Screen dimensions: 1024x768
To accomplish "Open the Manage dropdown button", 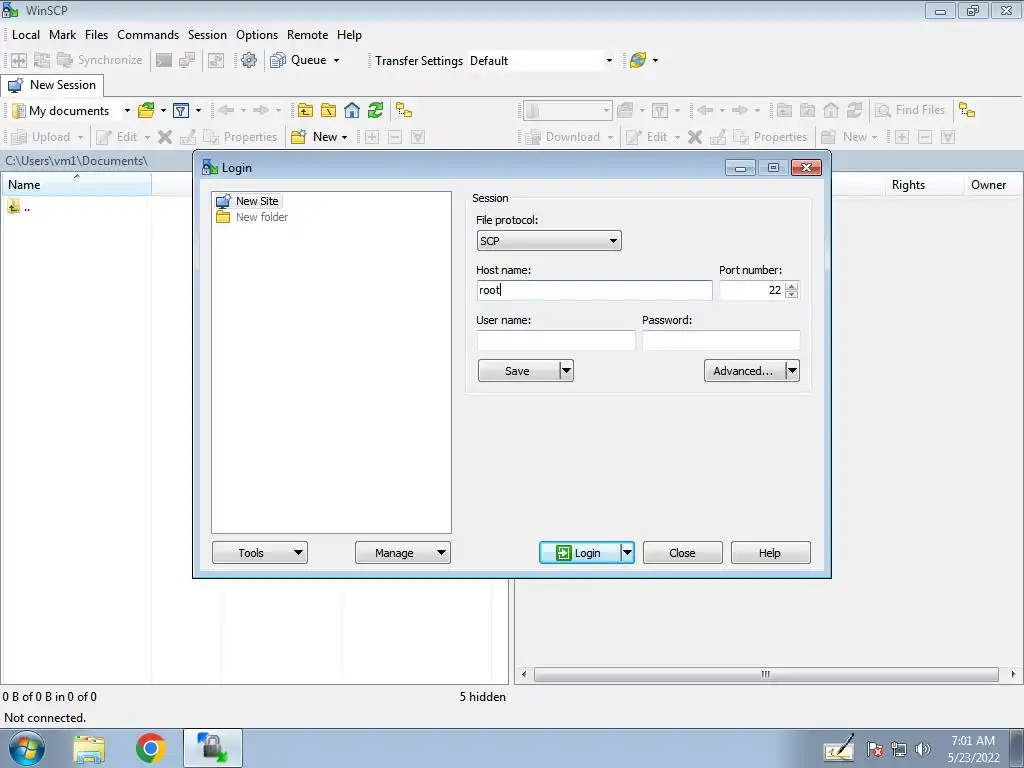I will tap(403, 553).
